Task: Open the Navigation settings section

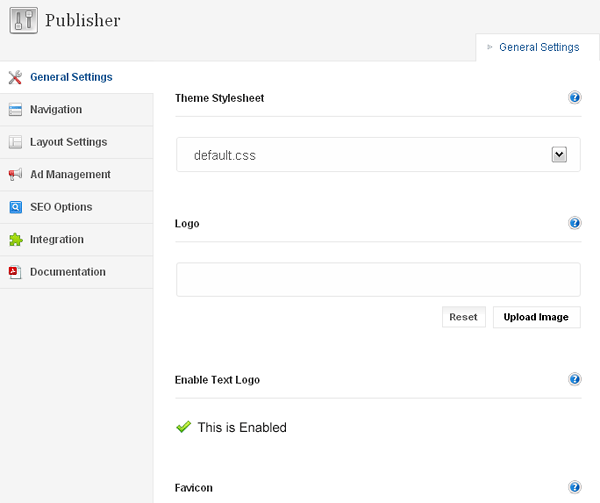Action: click(x=56, y=110)
